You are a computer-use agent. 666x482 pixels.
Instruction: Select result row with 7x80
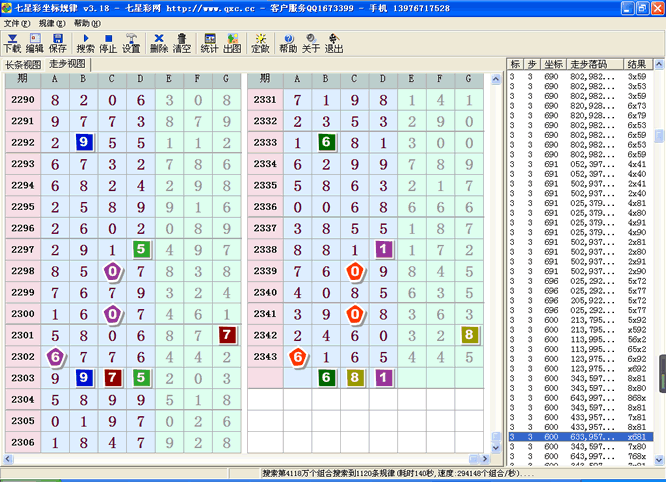tap(581, 447)
